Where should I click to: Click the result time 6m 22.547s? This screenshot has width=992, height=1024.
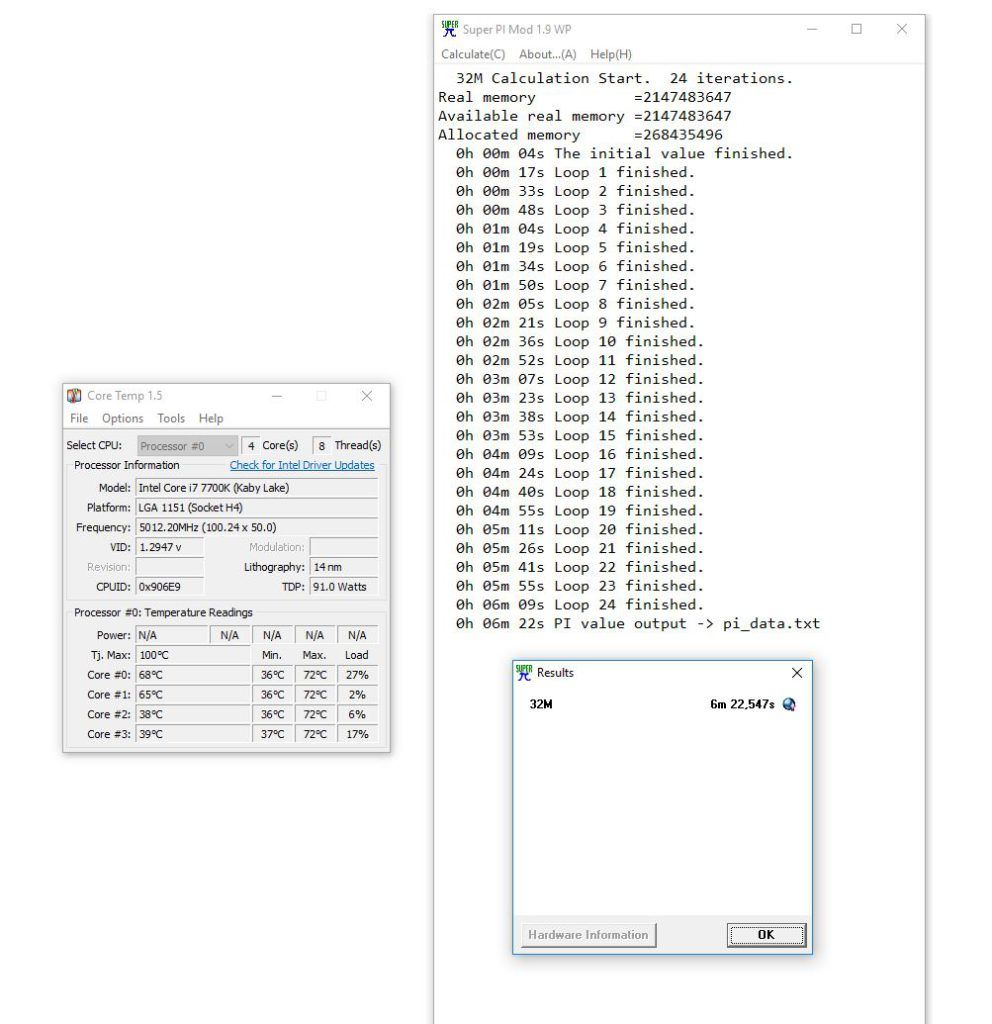742,704
